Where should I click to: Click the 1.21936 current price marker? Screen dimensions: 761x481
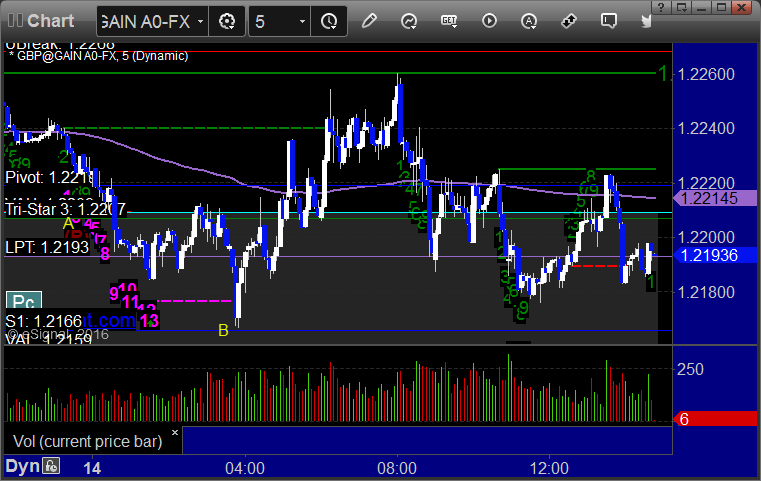tap(715, 255)
